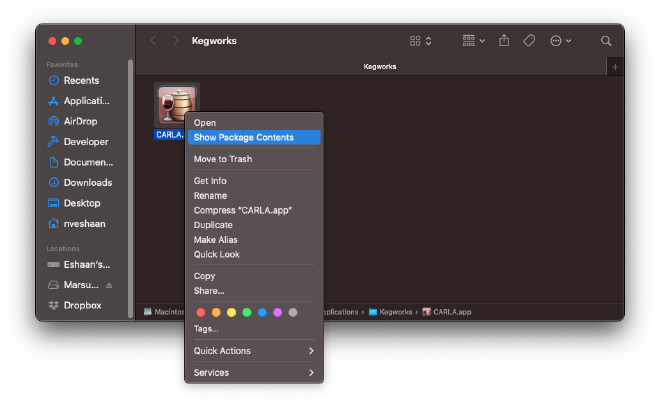
Task: Open the action (ellipsis) menu
Action: (x=560, y=41)
